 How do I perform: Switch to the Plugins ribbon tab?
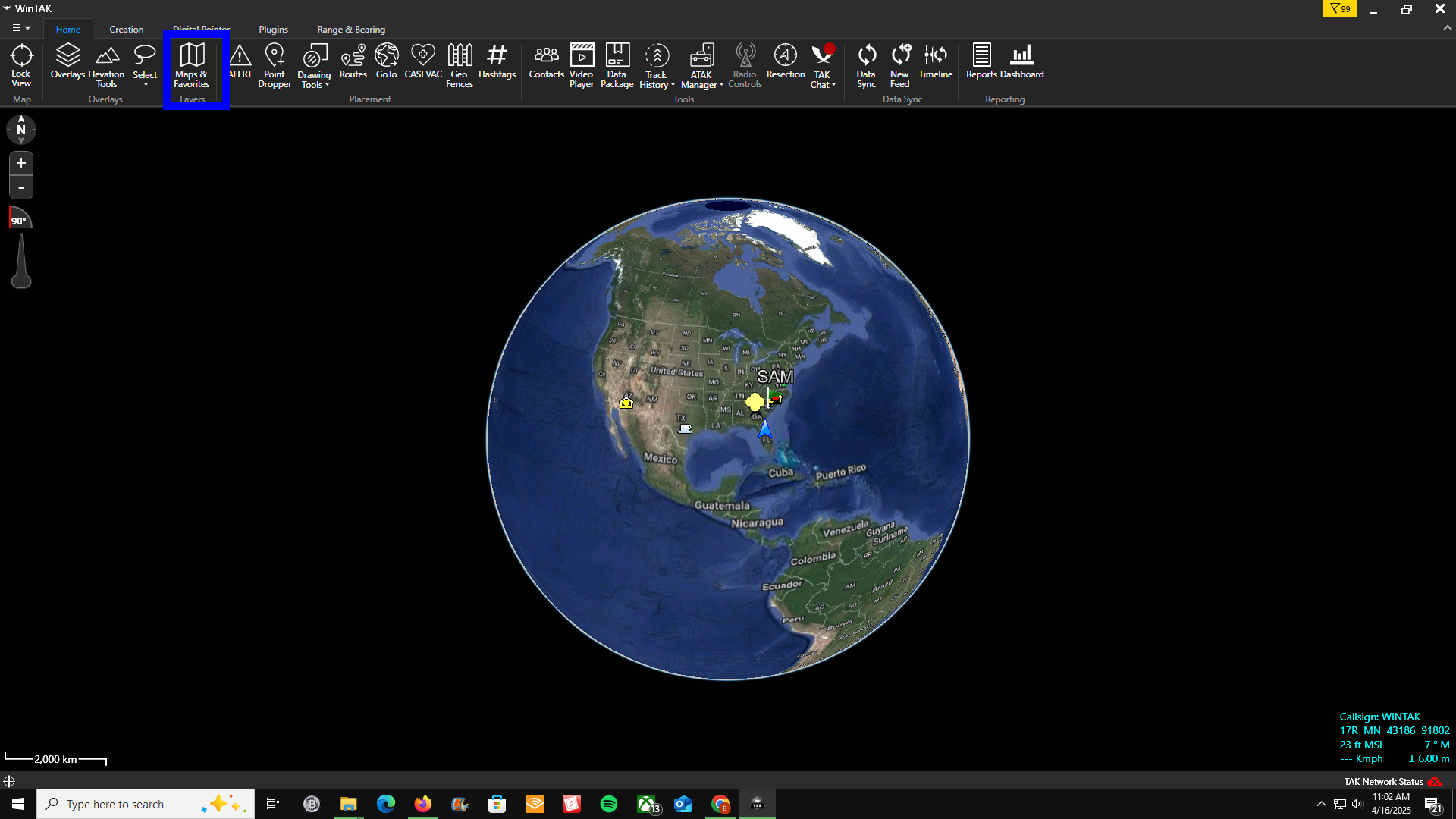coord(274,29)
